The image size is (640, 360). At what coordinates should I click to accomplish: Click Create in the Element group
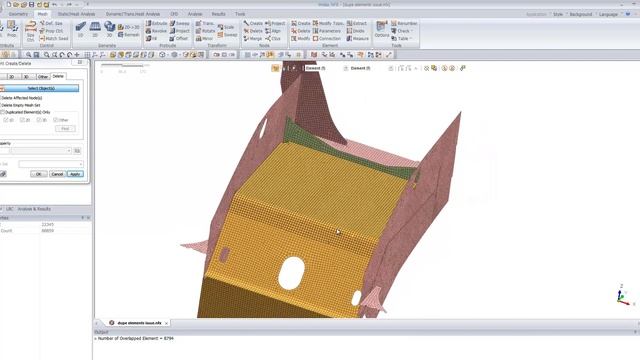[301, 23]
